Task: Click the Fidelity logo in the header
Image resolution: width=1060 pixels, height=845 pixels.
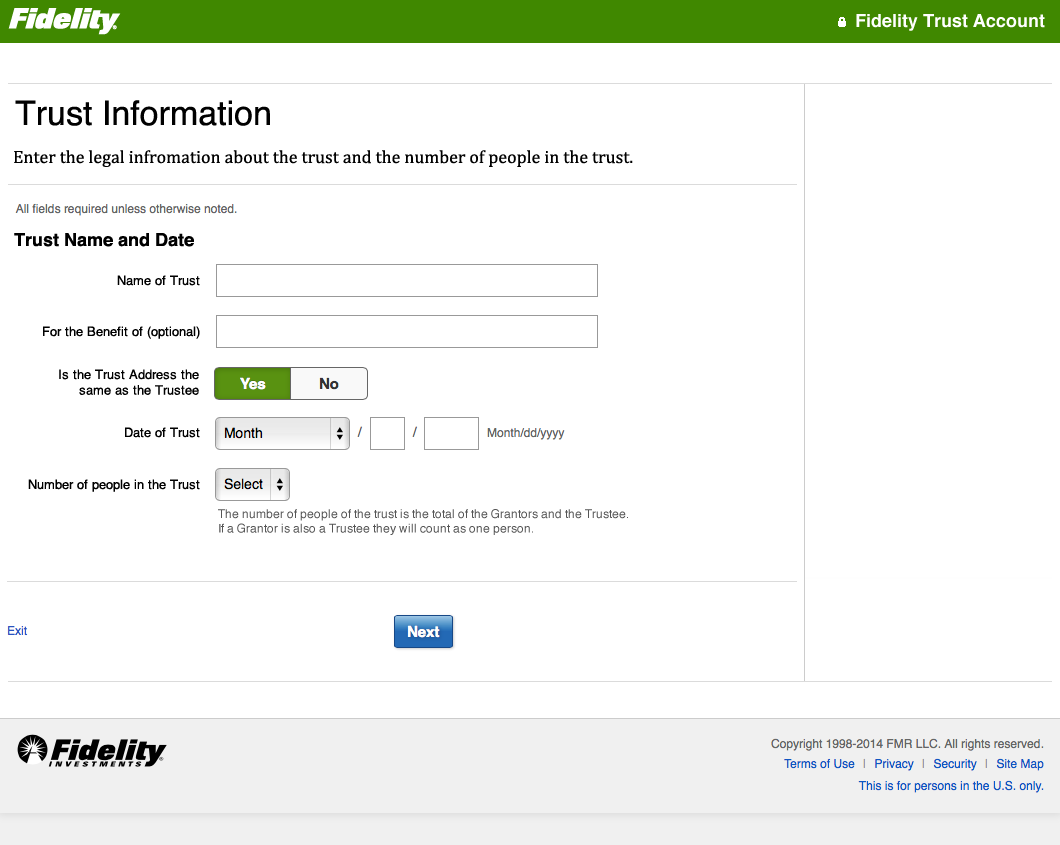Action: coord(64,20)
